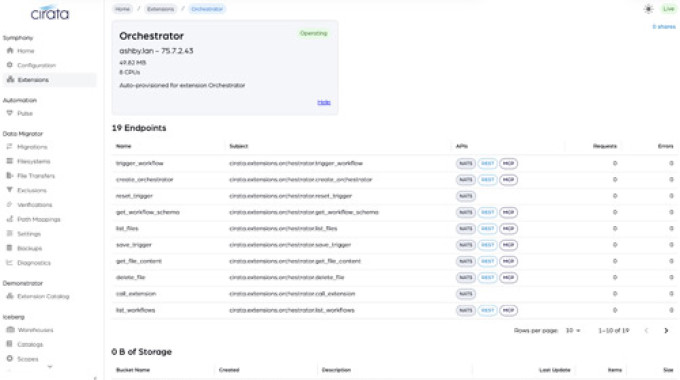This screenshot has height=380, width=680.
Task: Sort storage by Bucket Name header
Action: click(x=133, y=370)
